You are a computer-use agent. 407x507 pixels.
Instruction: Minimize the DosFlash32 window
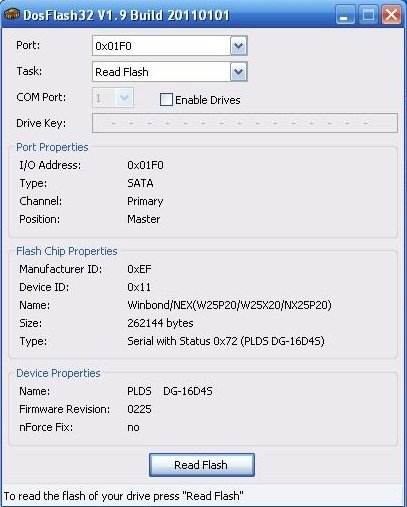(x=345, y=15)
